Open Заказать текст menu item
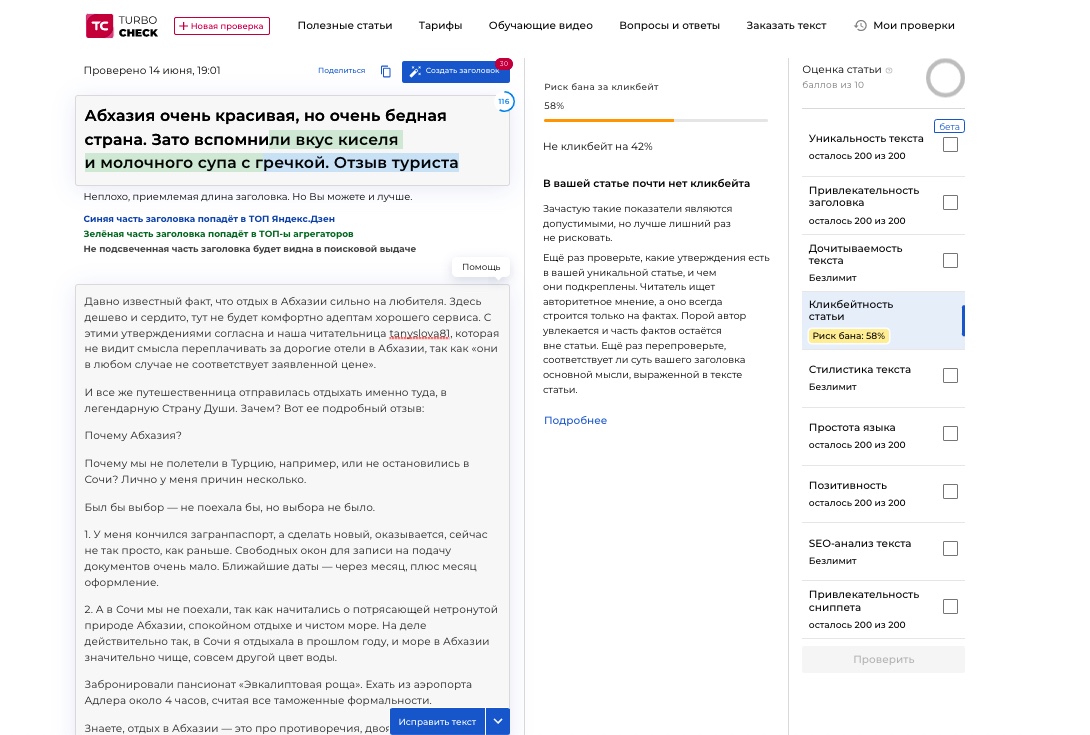This screenshot has width=1090, height=735. tap(786, 26)
